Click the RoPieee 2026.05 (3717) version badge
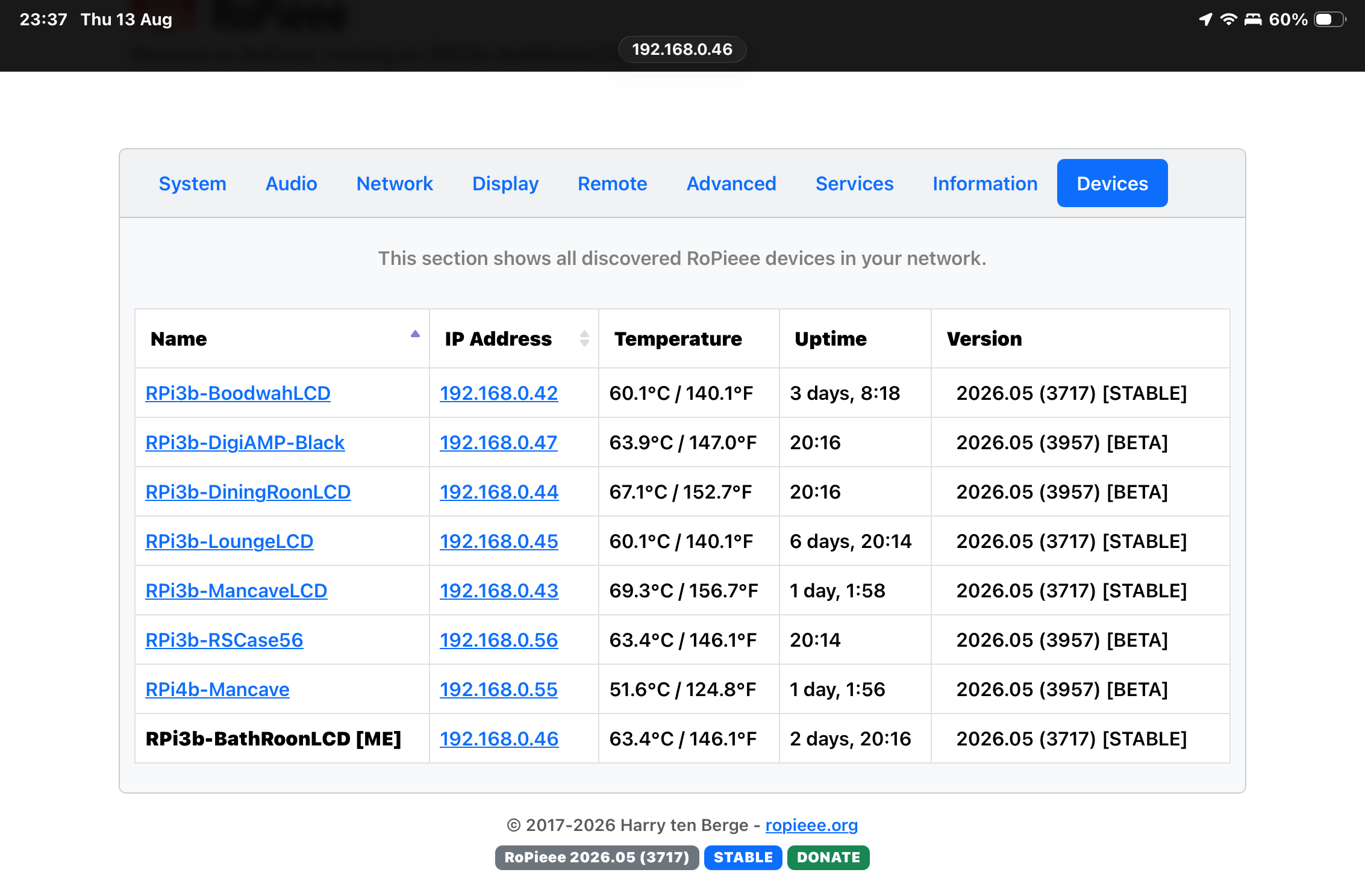1365x896 pixels. (597, 857)
